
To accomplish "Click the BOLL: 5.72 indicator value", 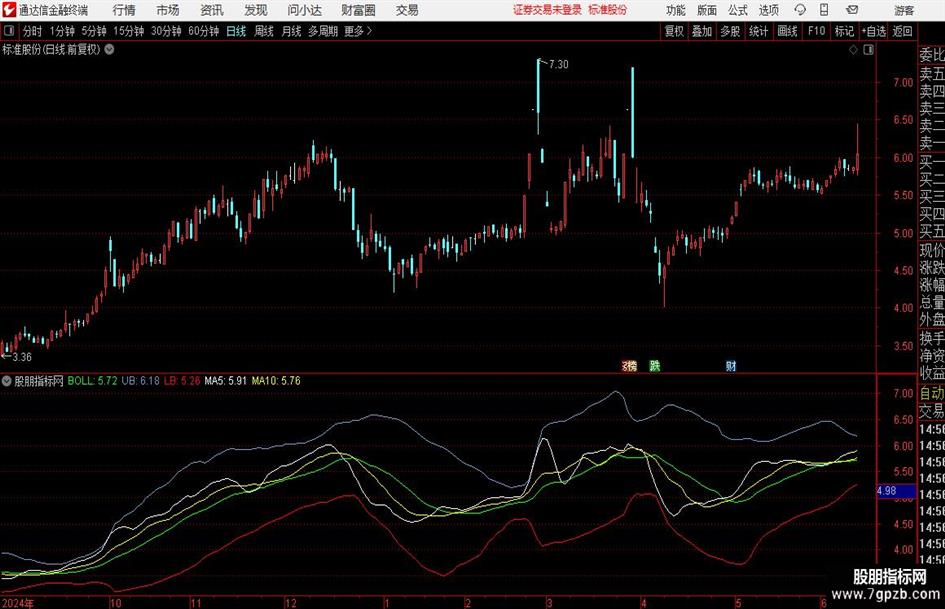I will 92,381.
